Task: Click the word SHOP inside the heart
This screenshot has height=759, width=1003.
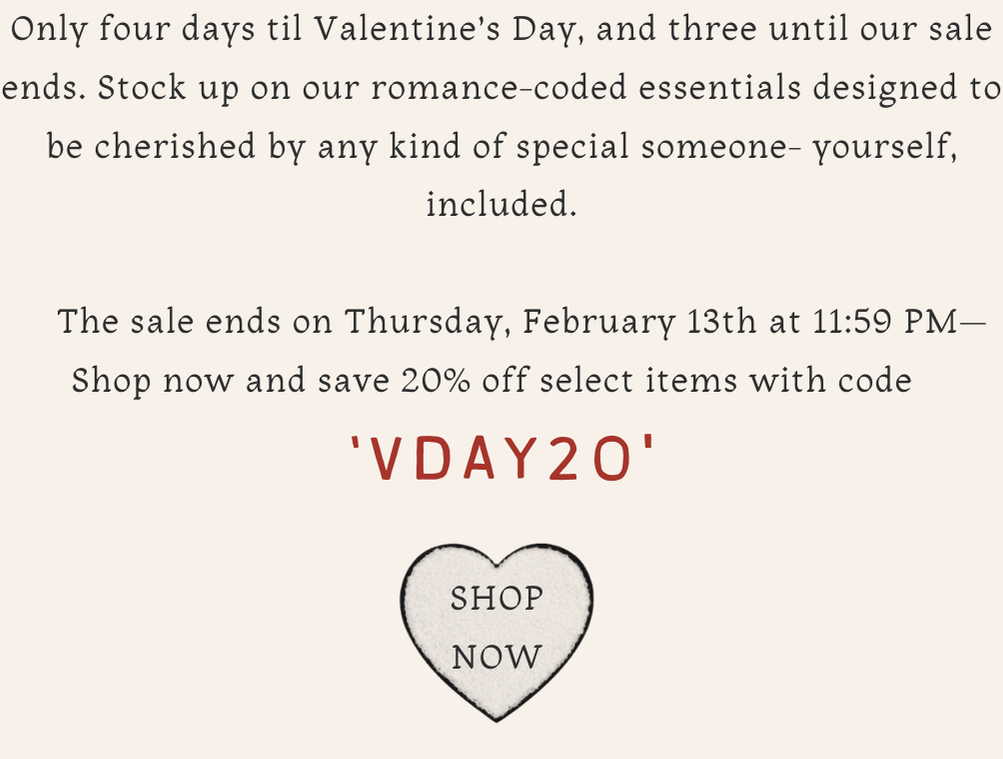Action: [496, 599]
